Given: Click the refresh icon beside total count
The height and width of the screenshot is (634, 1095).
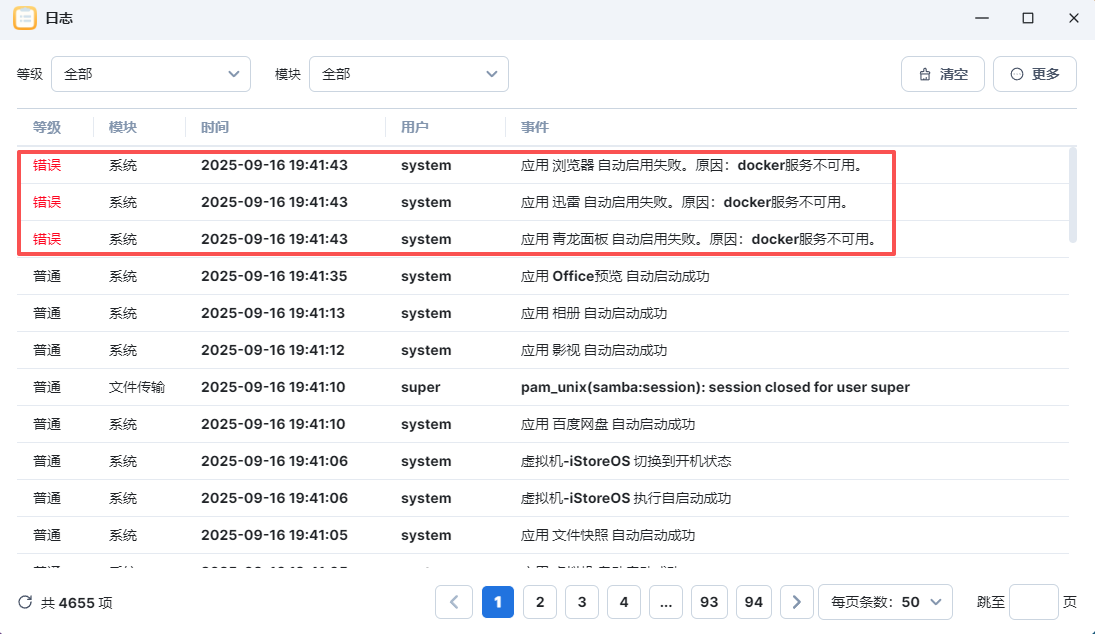Looking at the screenshot, I should [x=25, y=602].
